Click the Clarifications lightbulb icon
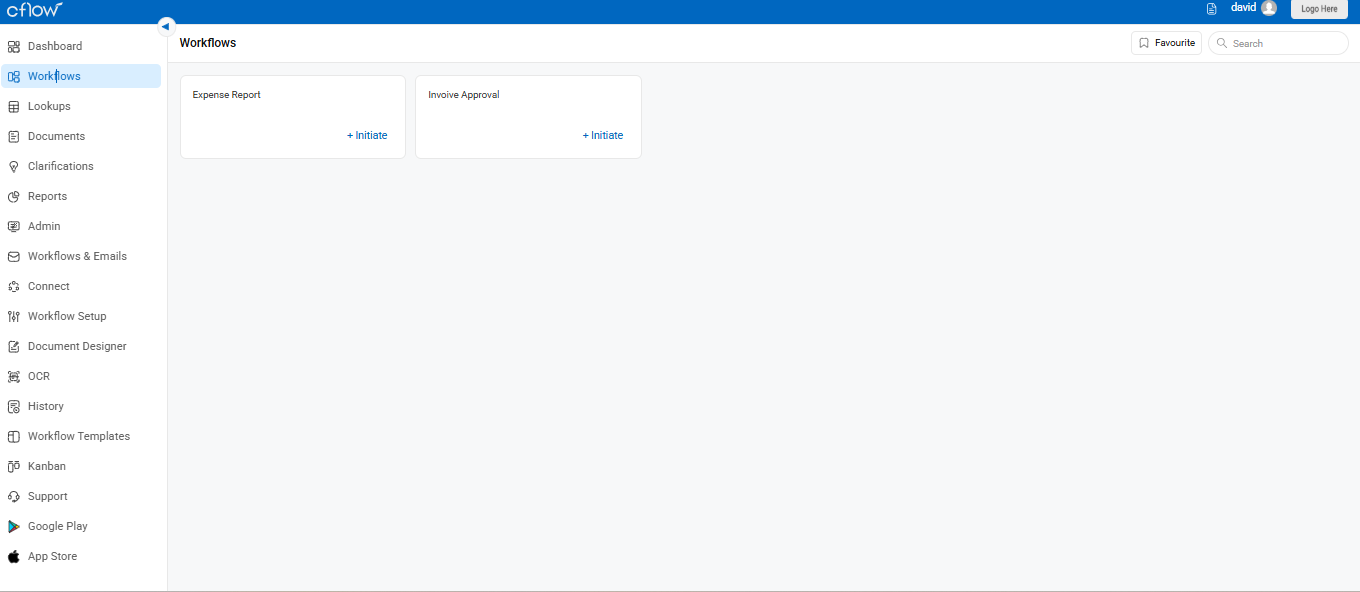 coord(14,166)
